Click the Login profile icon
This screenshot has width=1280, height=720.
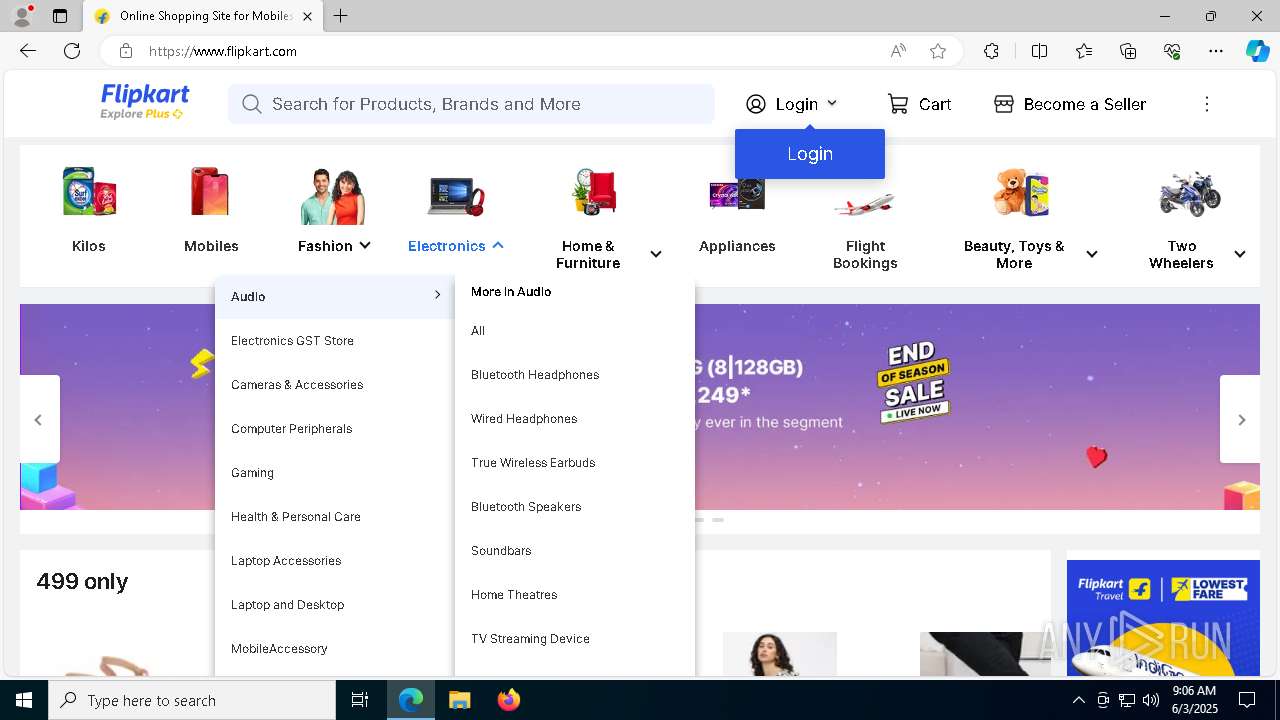click(x=756, y=104)
